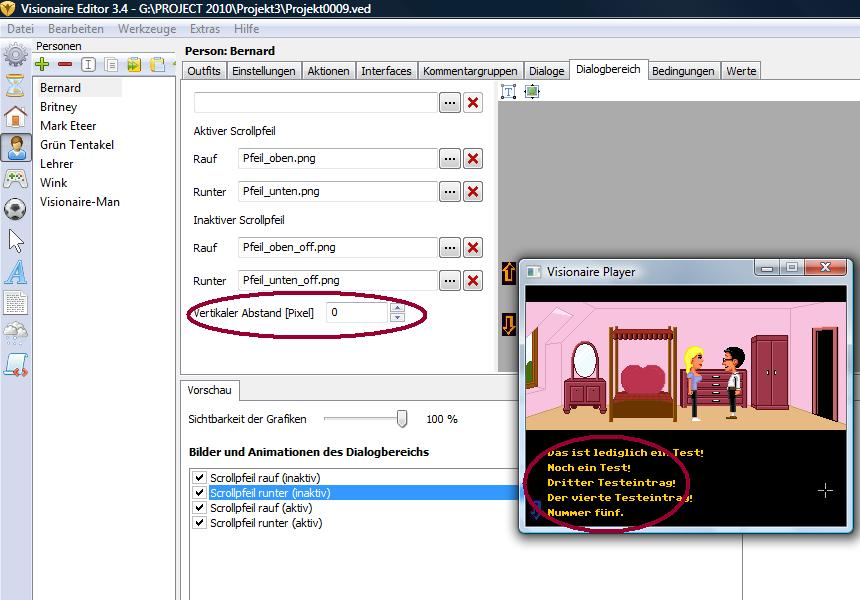Switch to the Interfaces tab
Viewport: 860px width, 600px height.
click(386, 71)
